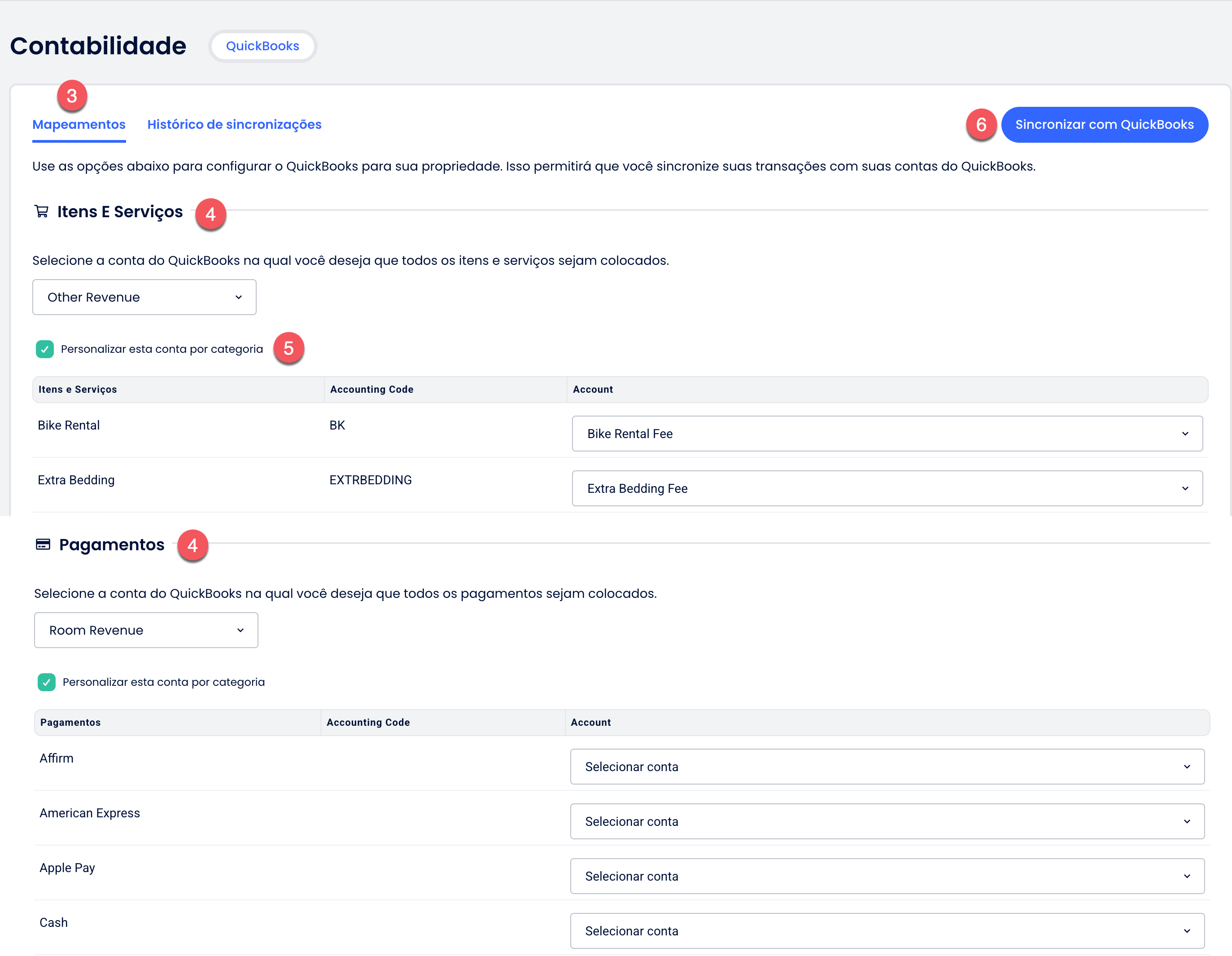Open the Other Revenue account dropdown
Image resolution: width=1232 pixels, height=956 pixels.
(144, 298)
